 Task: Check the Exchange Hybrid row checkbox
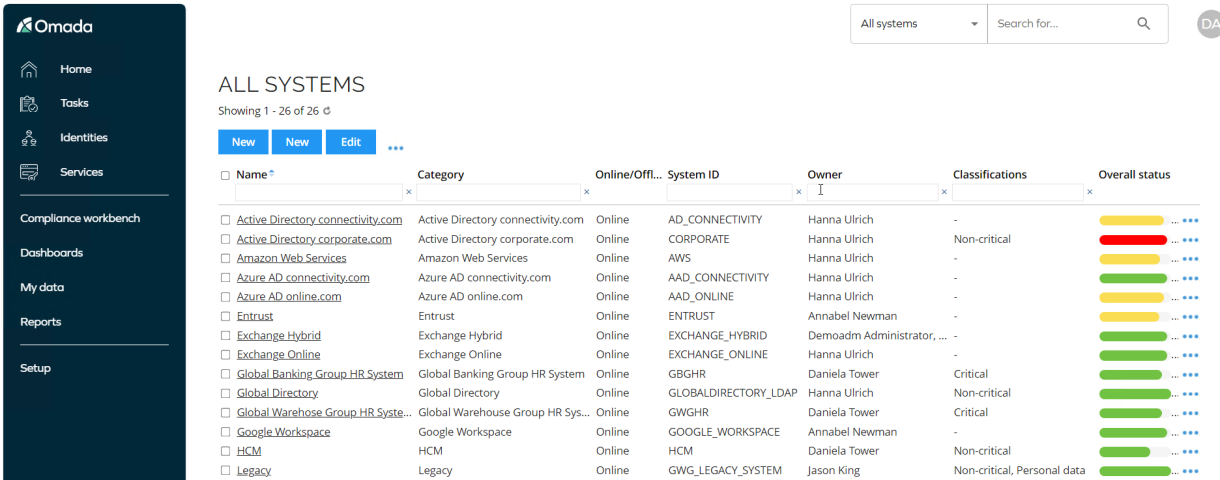click(225, 335)
